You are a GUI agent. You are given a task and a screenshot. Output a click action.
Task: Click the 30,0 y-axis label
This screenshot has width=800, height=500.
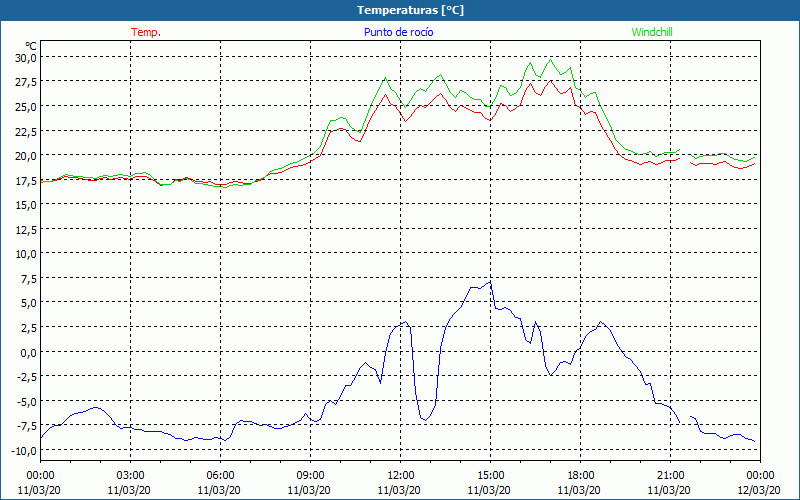point(26,57)
